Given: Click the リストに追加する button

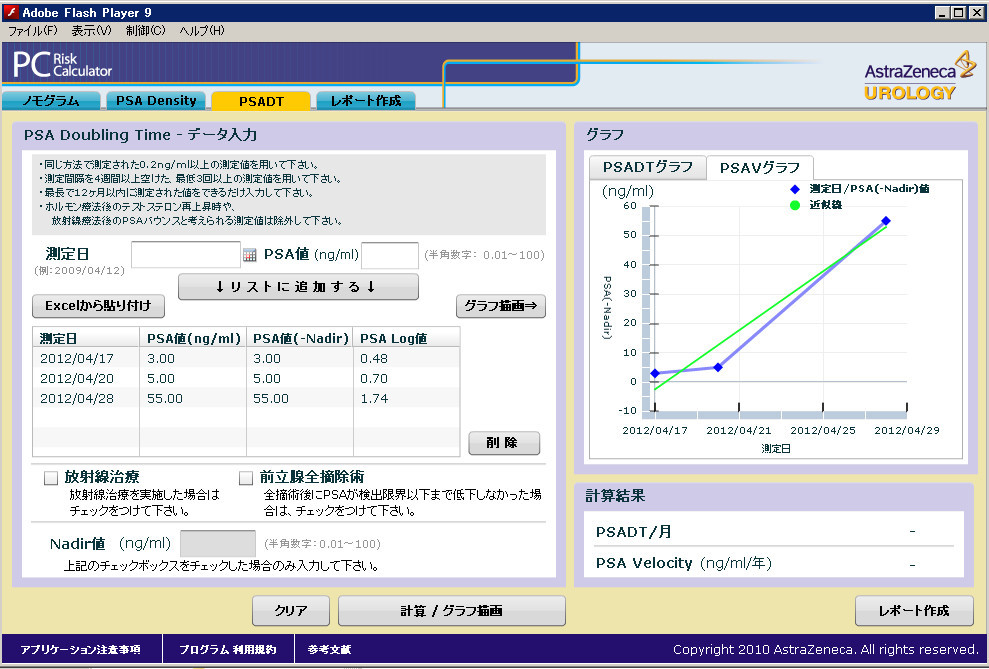Looking at the screenshot, I should (298, 287).
